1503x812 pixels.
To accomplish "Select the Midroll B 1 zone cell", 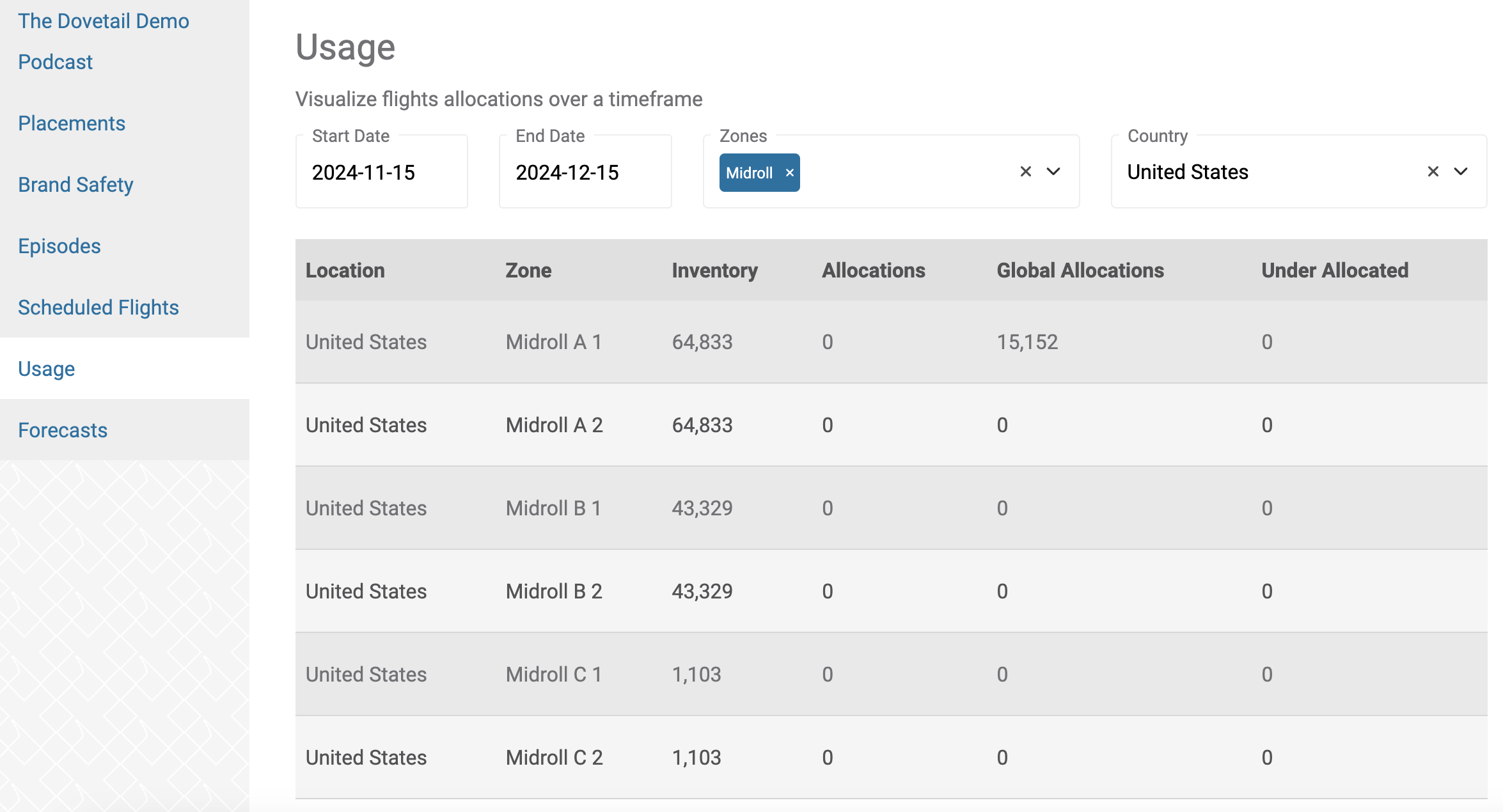I will [554, 508].
